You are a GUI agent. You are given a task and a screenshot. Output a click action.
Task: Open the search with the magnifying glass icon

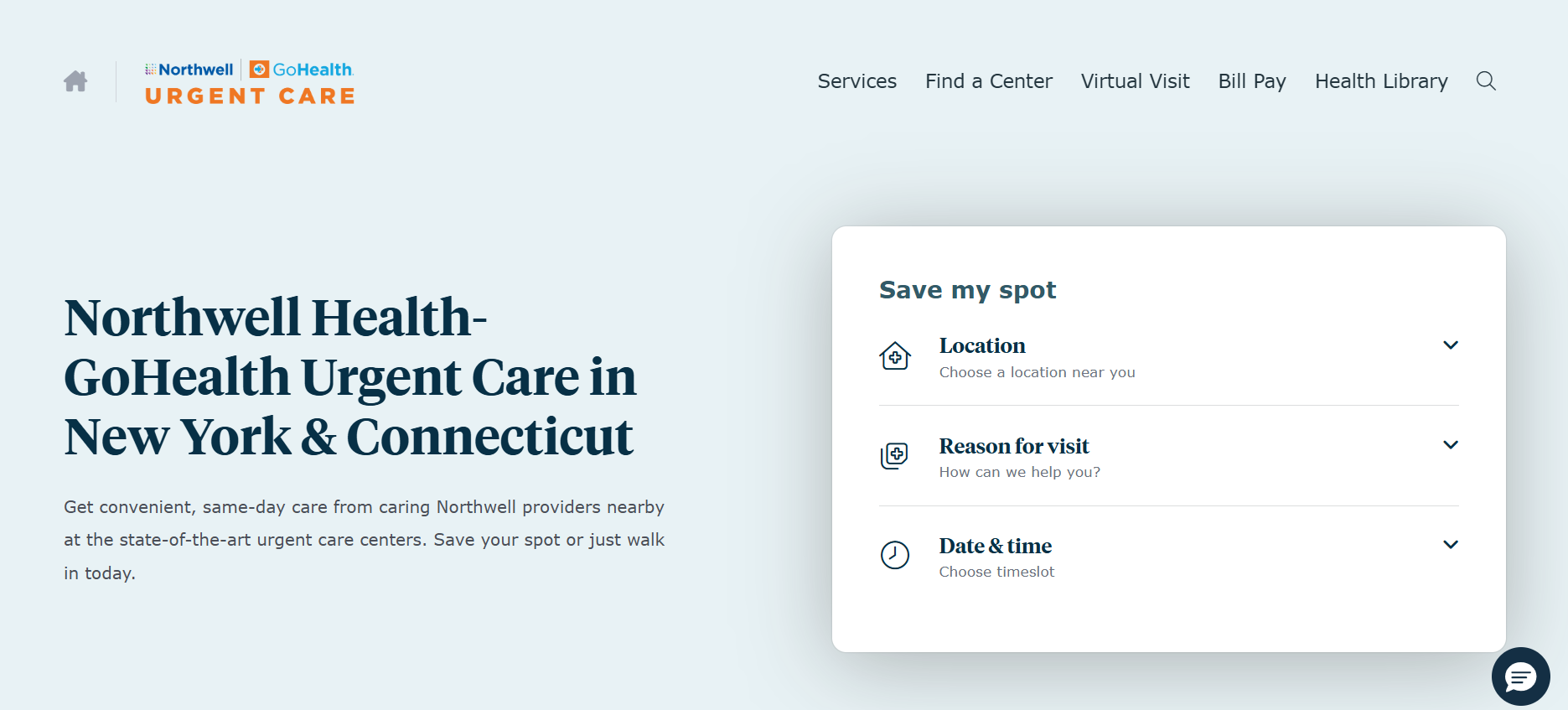click(x=1486, y=80)
